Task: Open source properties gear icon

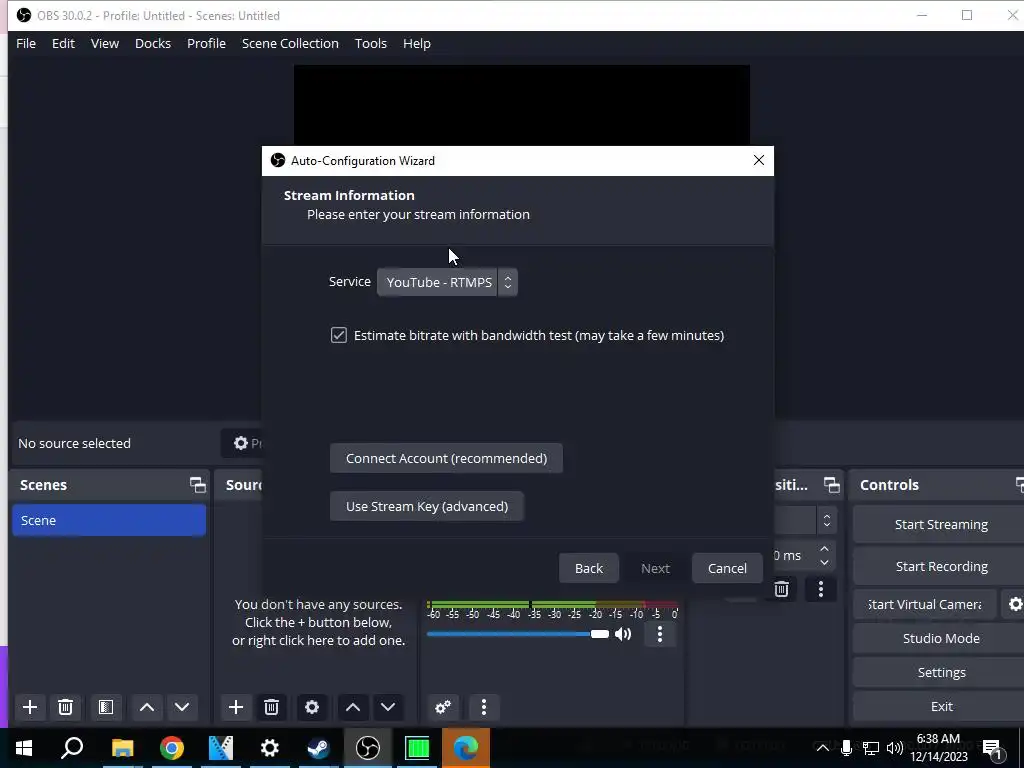Action: click(x=312, y=707)
